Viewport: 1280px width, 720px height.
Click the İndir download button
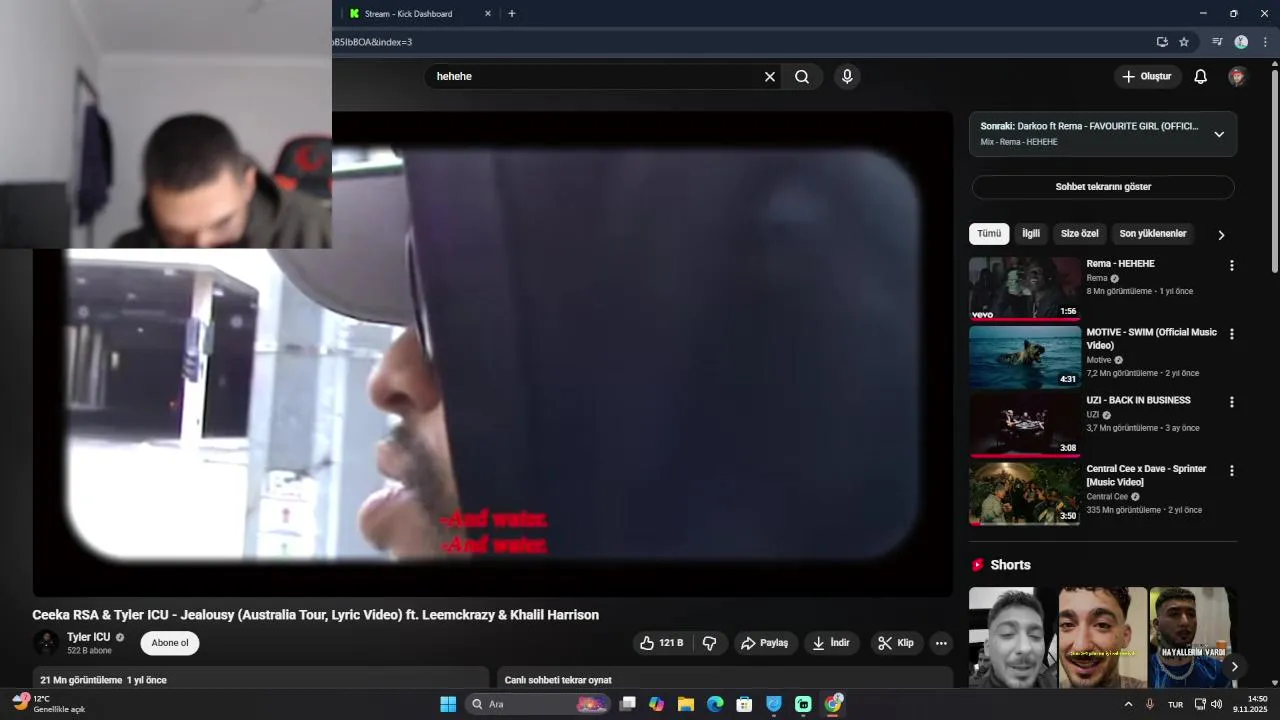[x=831, y=643]
